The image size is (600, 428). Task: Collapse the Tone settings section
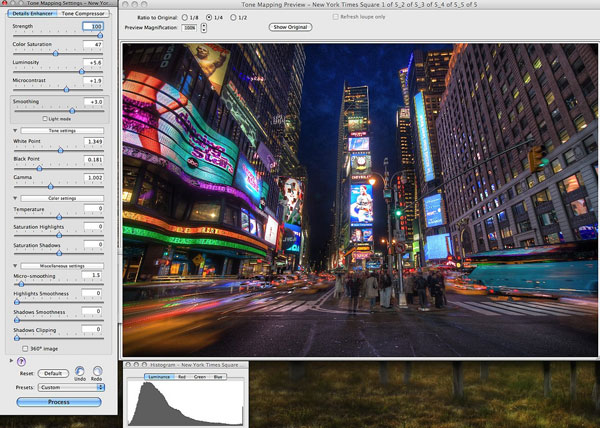14,130
